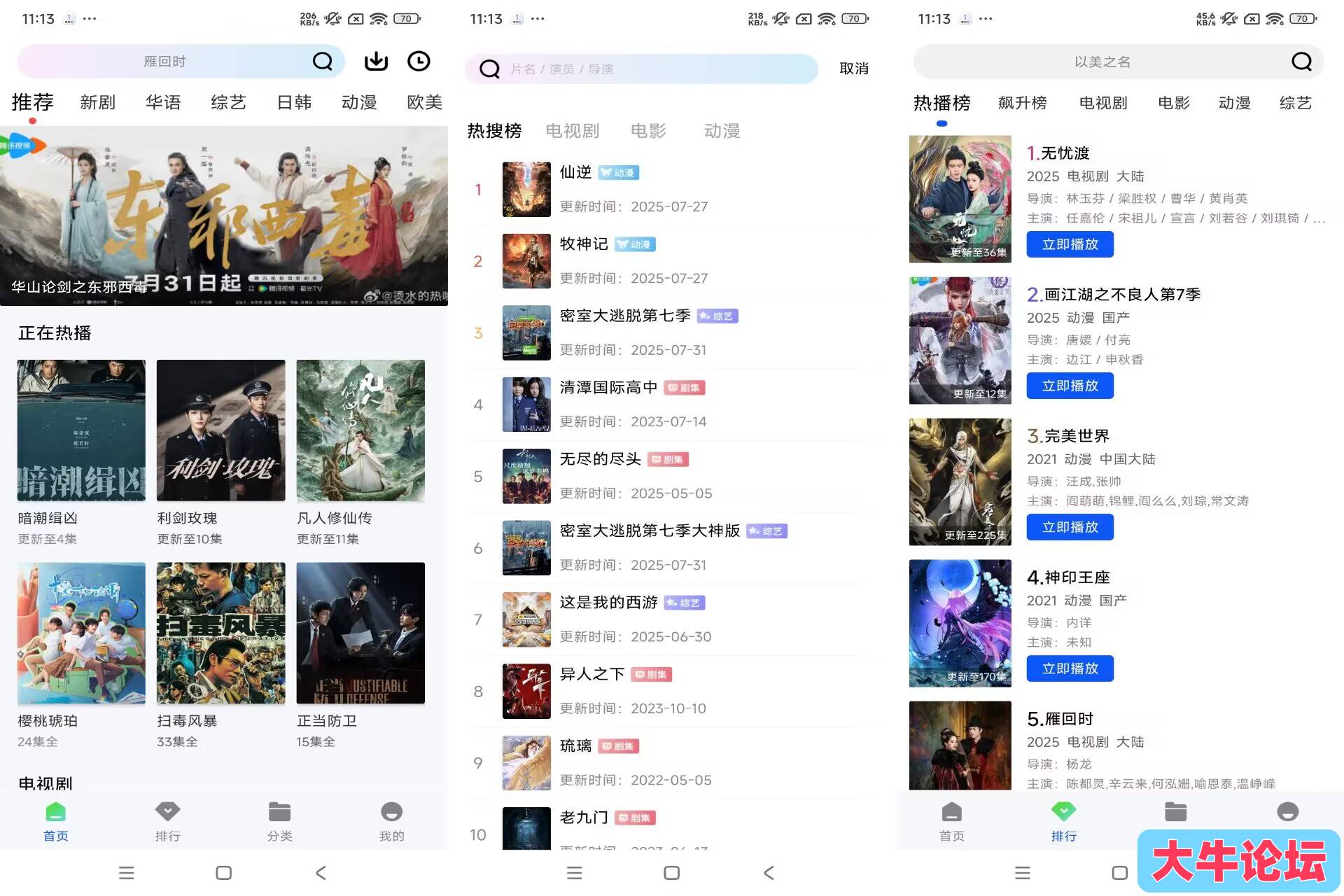Open the 欧美 tab
The width and height of the screenshot is (1344, 896).
(x=425, y=102)
